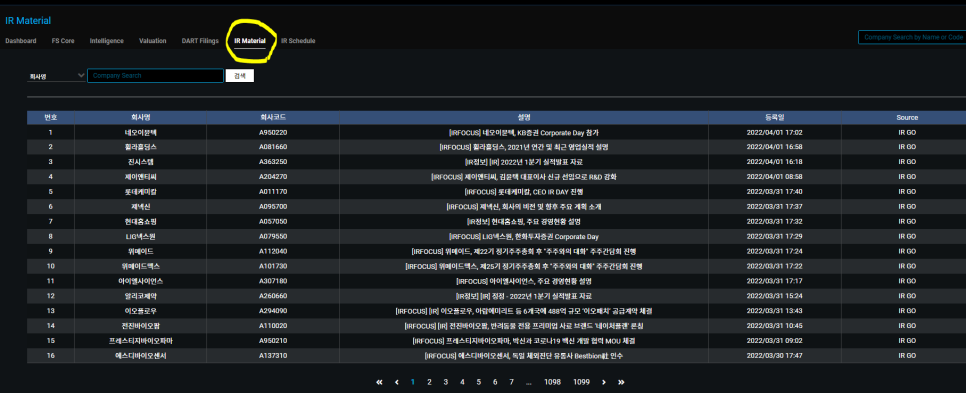Click company name 휠라홀딩스 in row 2
Screen dimensions: 966x393
click(140, 147)
